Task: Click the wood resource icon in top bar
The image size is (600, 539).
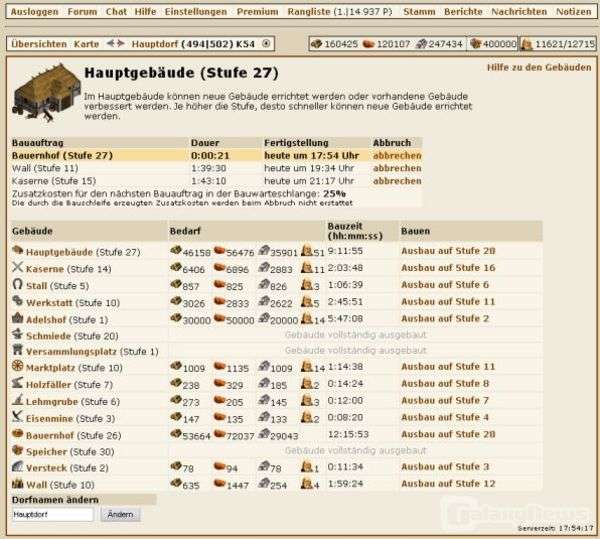Action: pyautogui.click(x=317, y=45)
